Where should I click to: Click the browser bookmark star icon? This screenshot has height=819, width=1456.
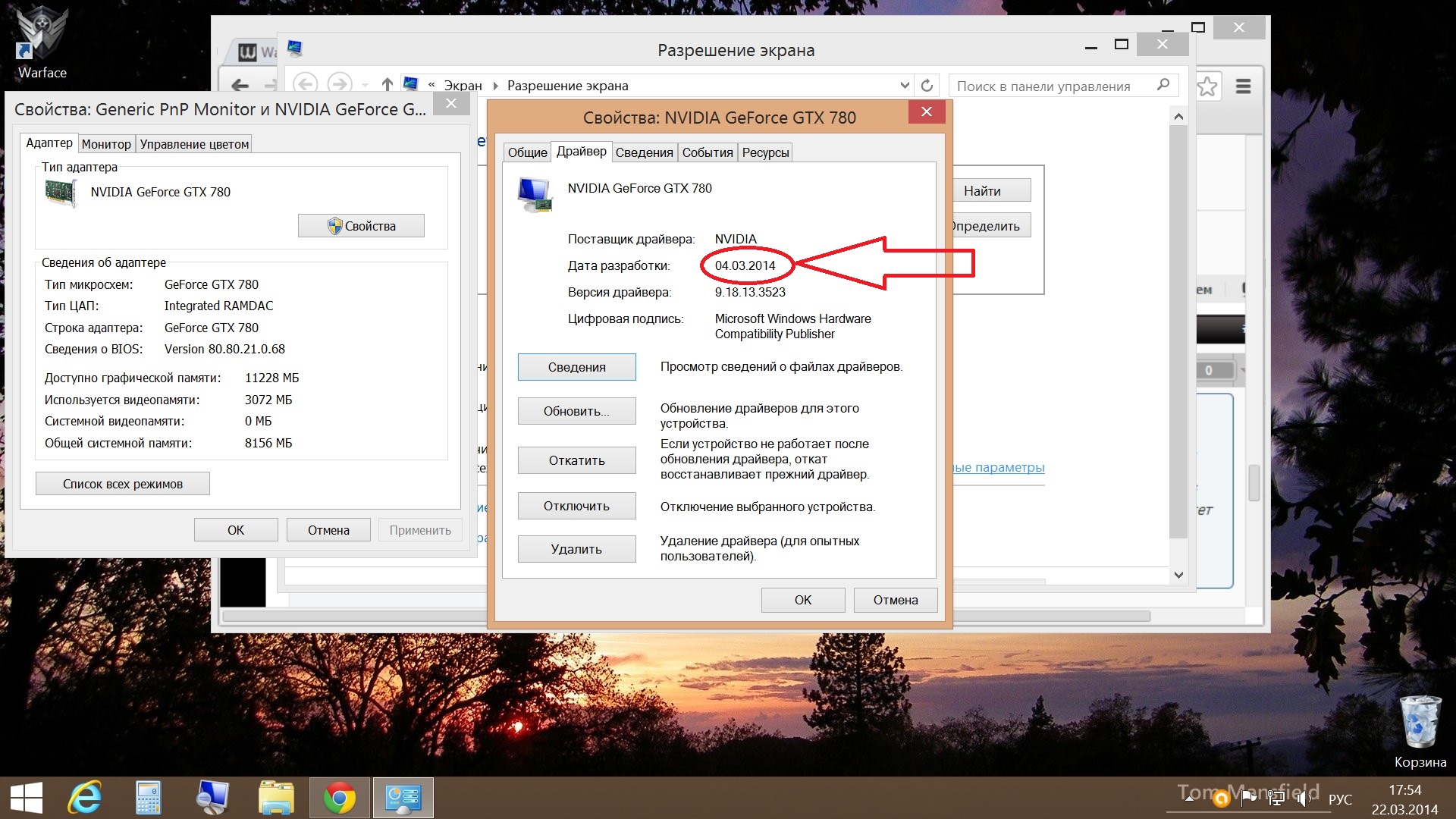[1207, 86]
